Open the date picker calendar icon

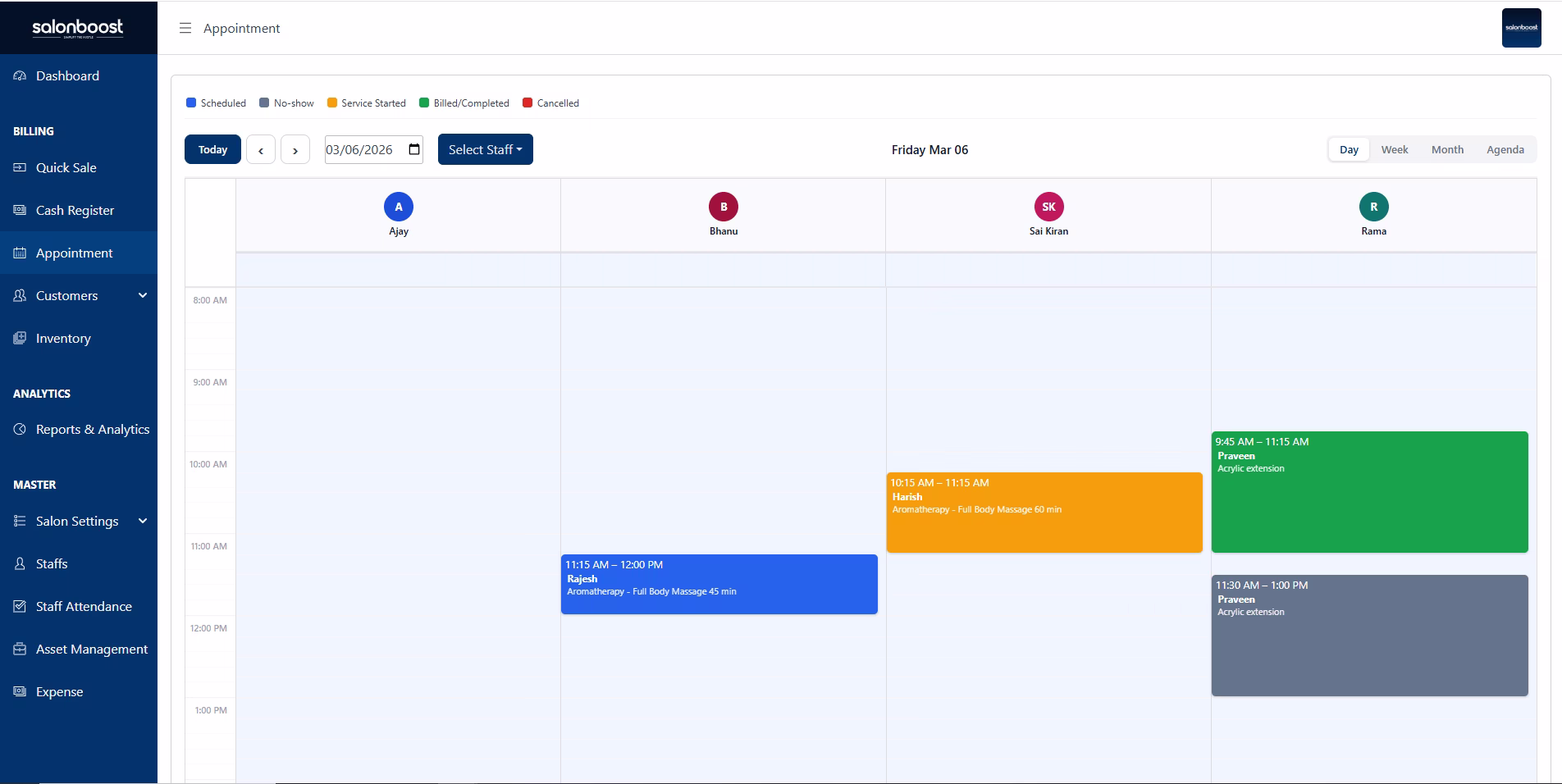[414, 149]
